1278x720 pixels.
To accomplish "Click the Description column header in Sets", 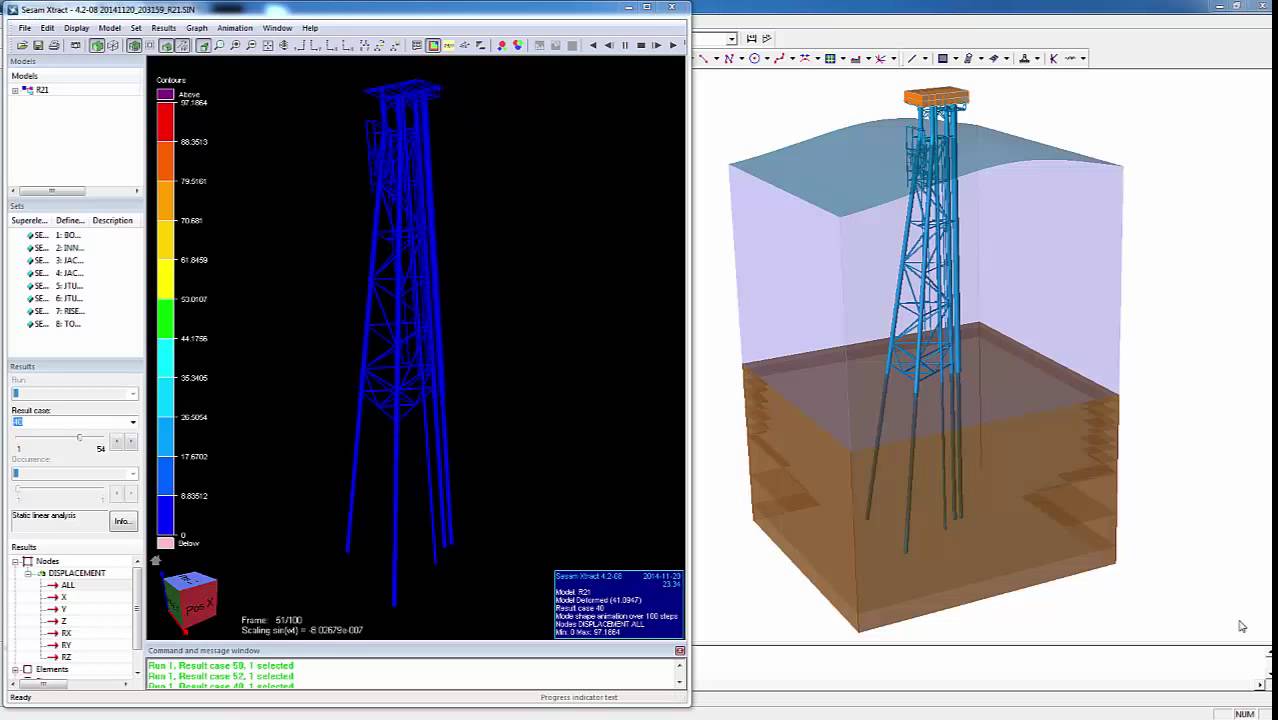I will pyautogui.click(x=113, y=220).
